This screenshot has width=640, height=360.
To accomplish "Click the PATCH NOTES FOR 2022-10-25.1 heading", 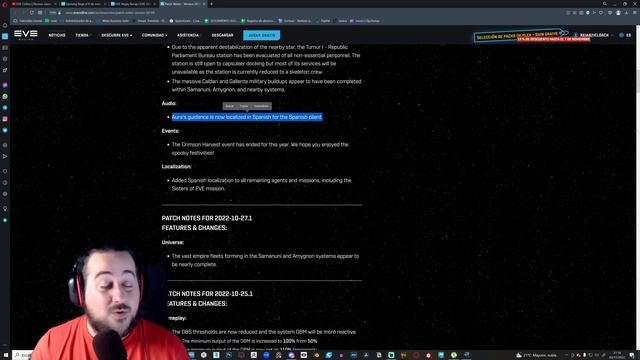I will (210, 294).
